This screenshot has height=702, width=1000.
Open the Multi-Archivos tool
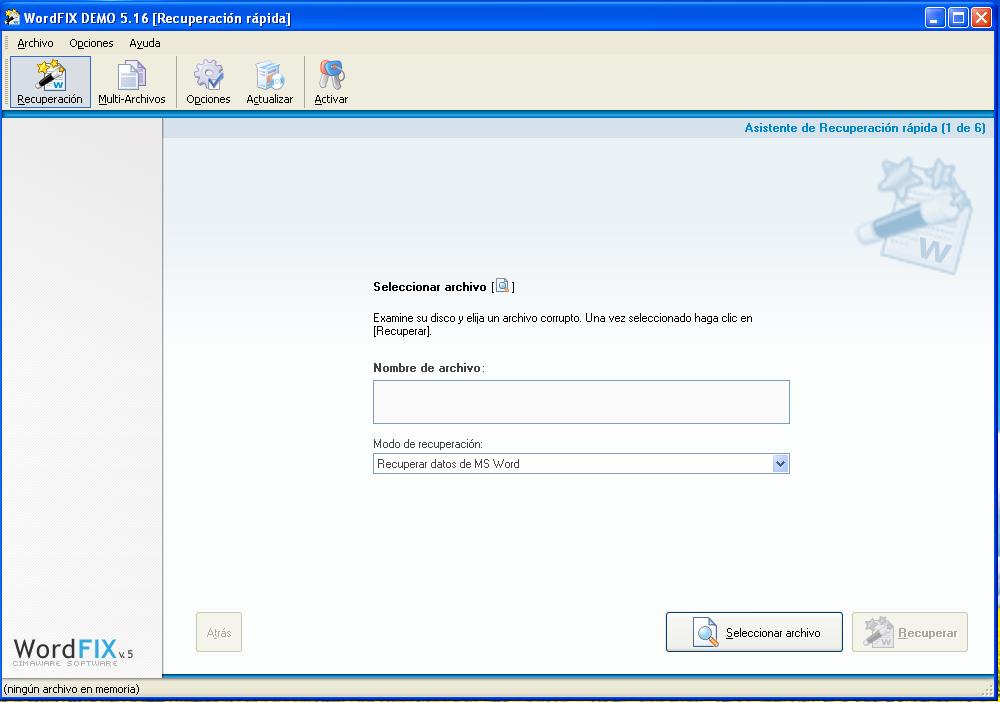click(x=131, y=82)
